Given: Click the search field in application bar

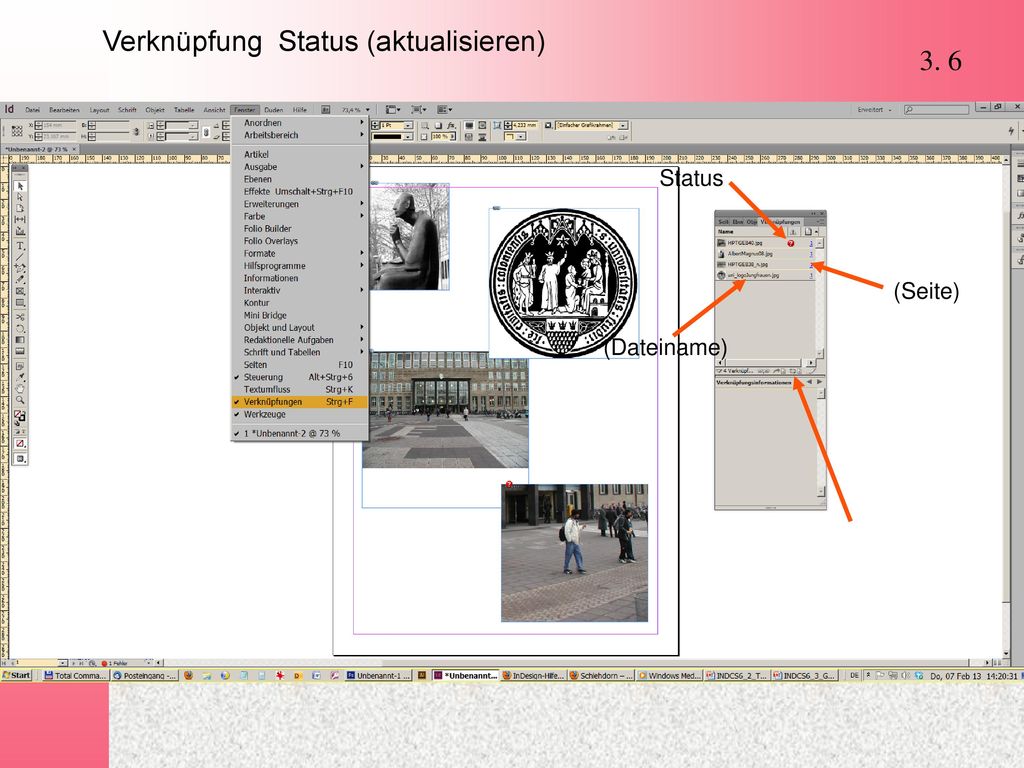Looking at the screenshot, I should click(936, 110).
